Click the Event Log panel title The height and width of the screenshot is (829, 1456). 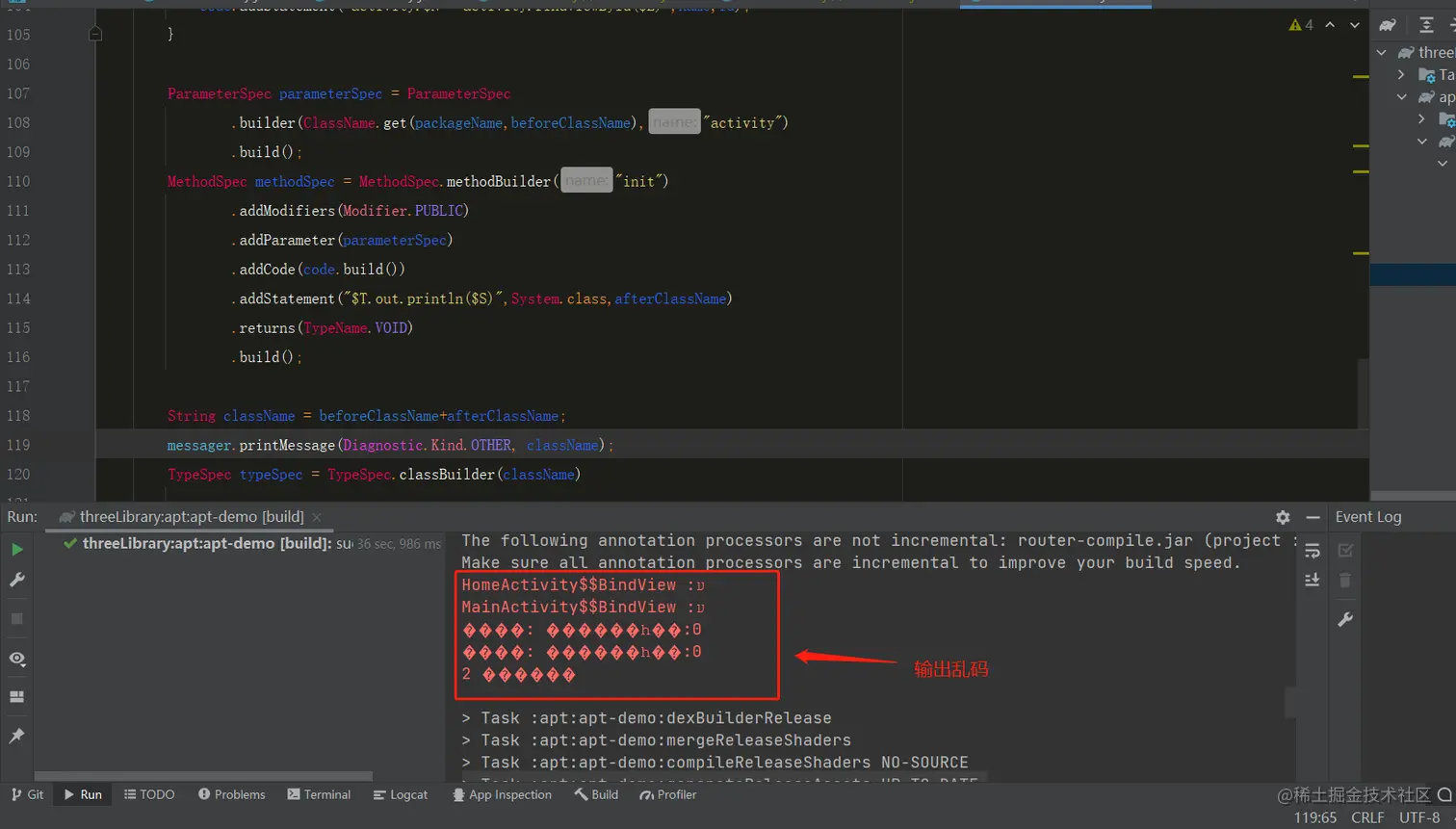[1368, 517]
